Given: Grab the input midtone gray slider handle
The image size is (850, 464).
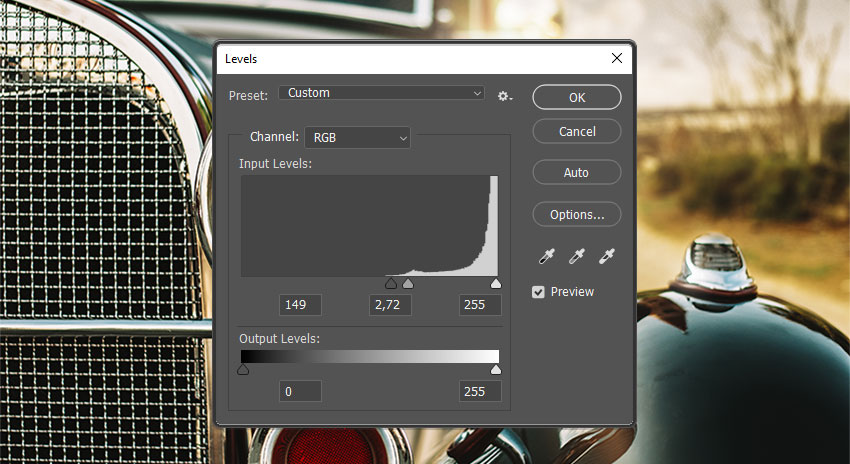Looking at the screenshot, I should click(x=408, y=283).
